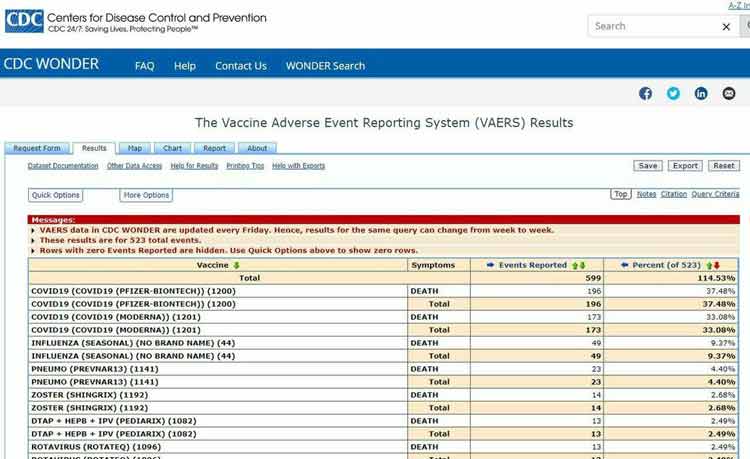Select the Moderna DEATH row vaccine cell

click(x=218, y=317)
